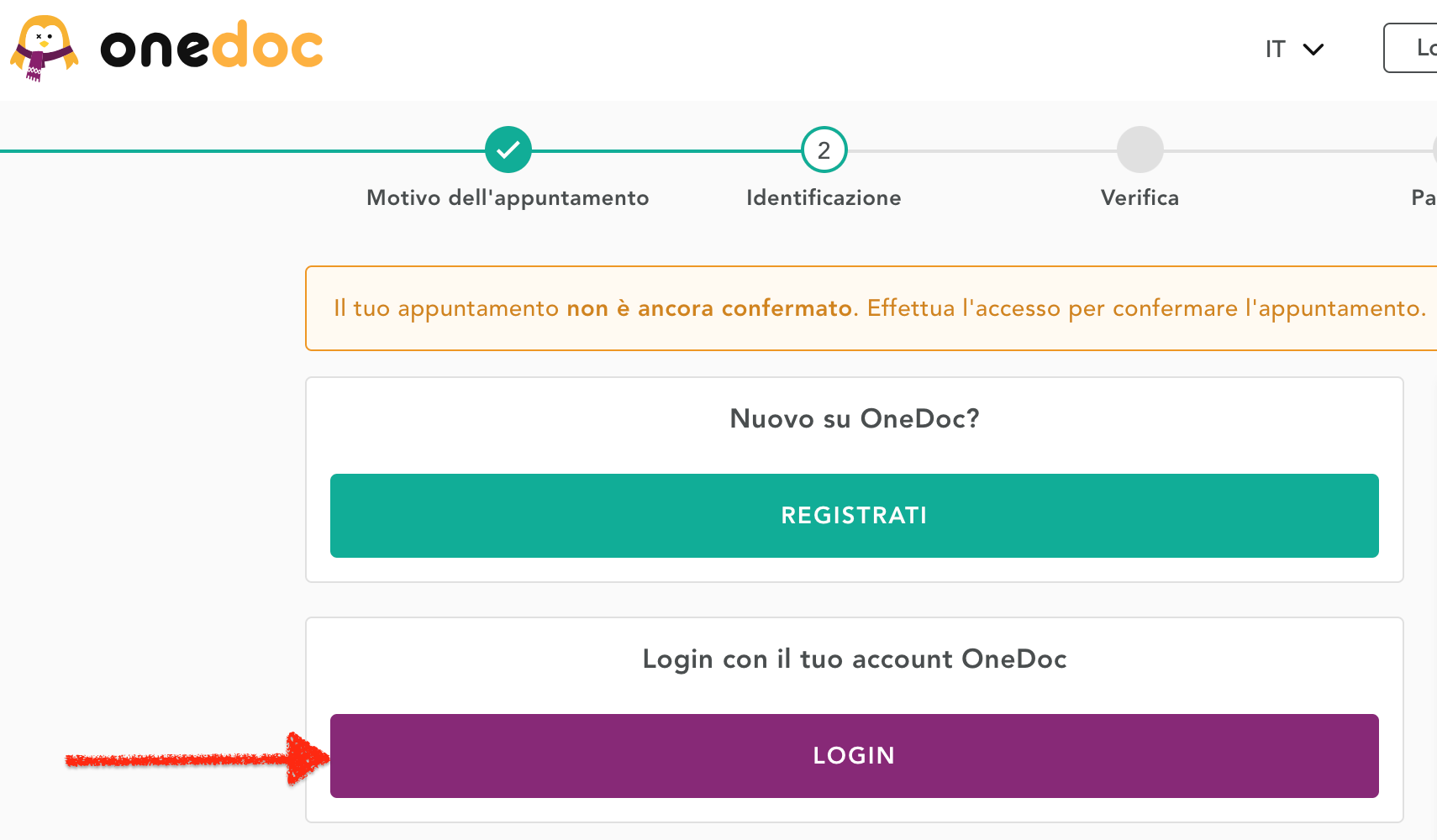The height and width of the screenshot is (840, 1437).
Task: Click the red arrow pointing at LOGIN
Action: coord(197,759)
